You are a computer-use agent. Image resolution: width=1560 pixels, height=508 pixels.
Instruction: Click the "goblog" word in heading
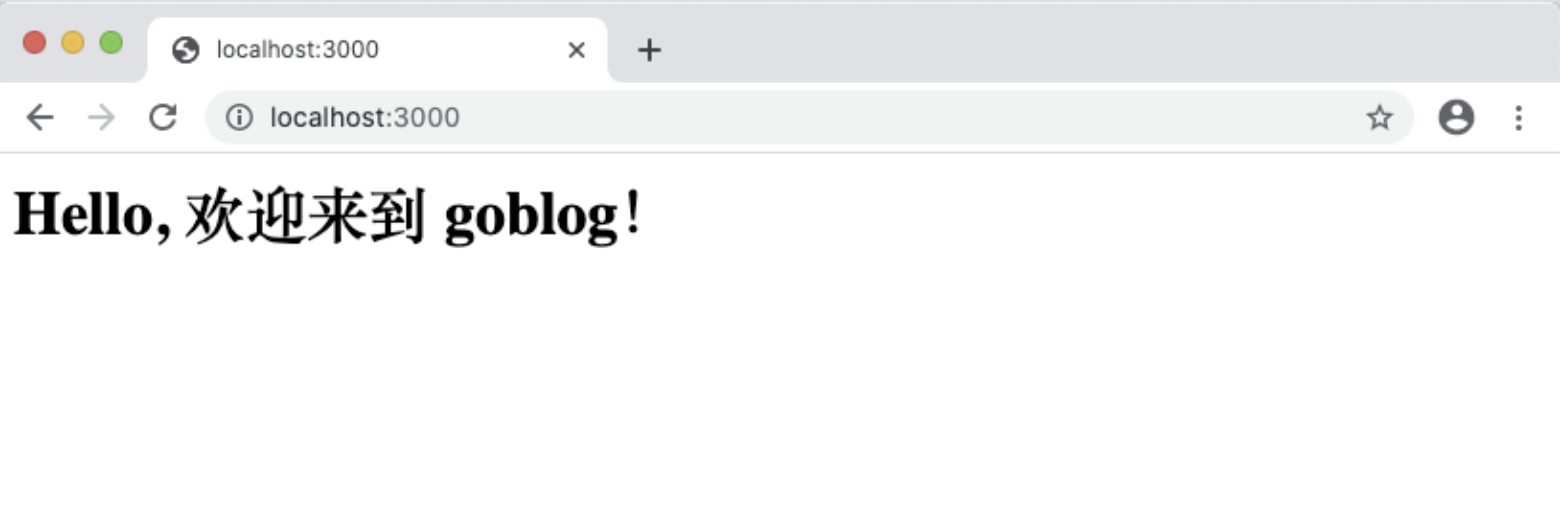coord(532,216)
